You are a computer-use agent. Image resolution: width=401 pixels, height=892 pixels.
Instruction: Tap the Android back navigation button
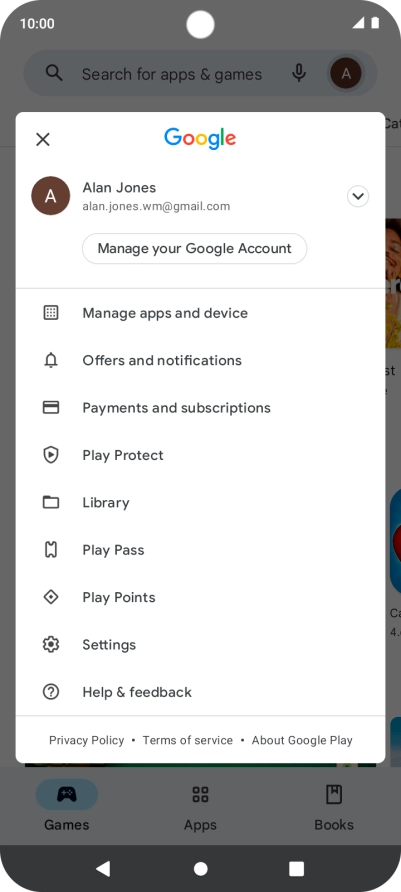tap(103, 869)
